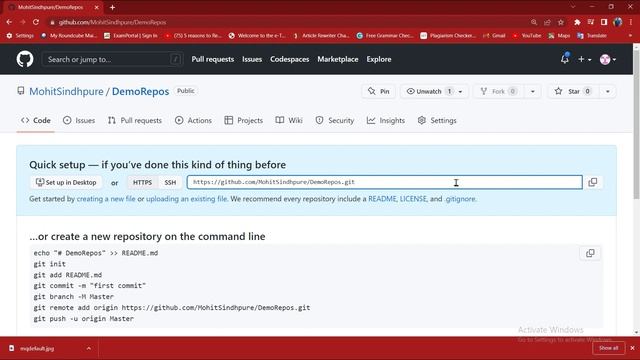640x360 pixels.
Task: Open the Maps bookmark
Action: 559,36
